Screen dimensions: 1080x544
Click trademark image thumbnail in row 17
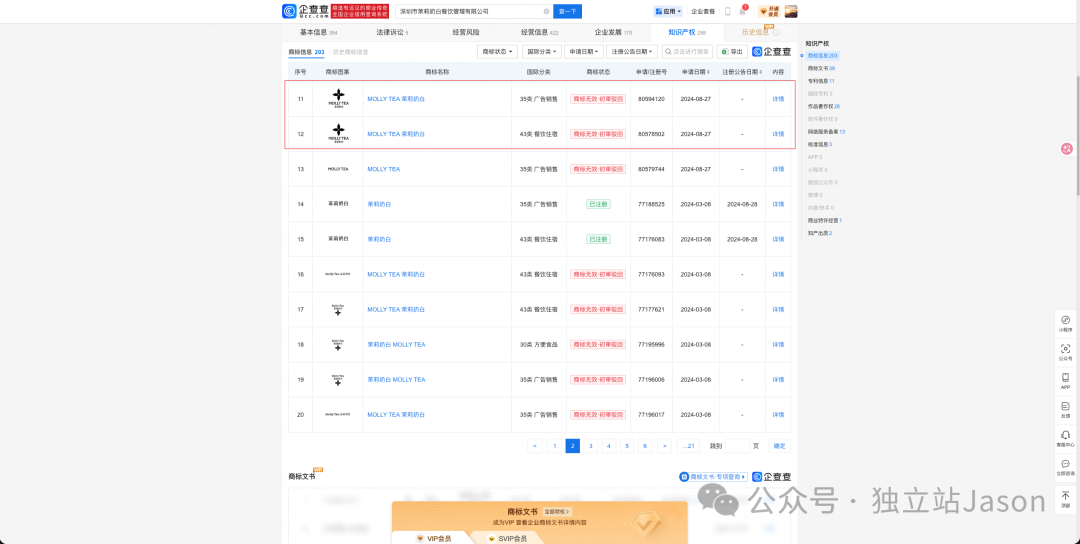tap(338, 309)
